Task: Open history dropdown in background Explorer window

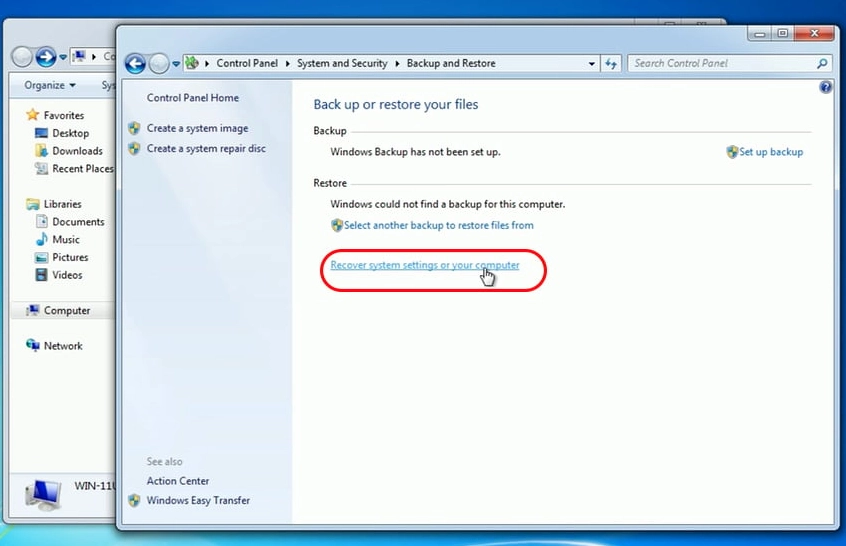Action: 63,57
